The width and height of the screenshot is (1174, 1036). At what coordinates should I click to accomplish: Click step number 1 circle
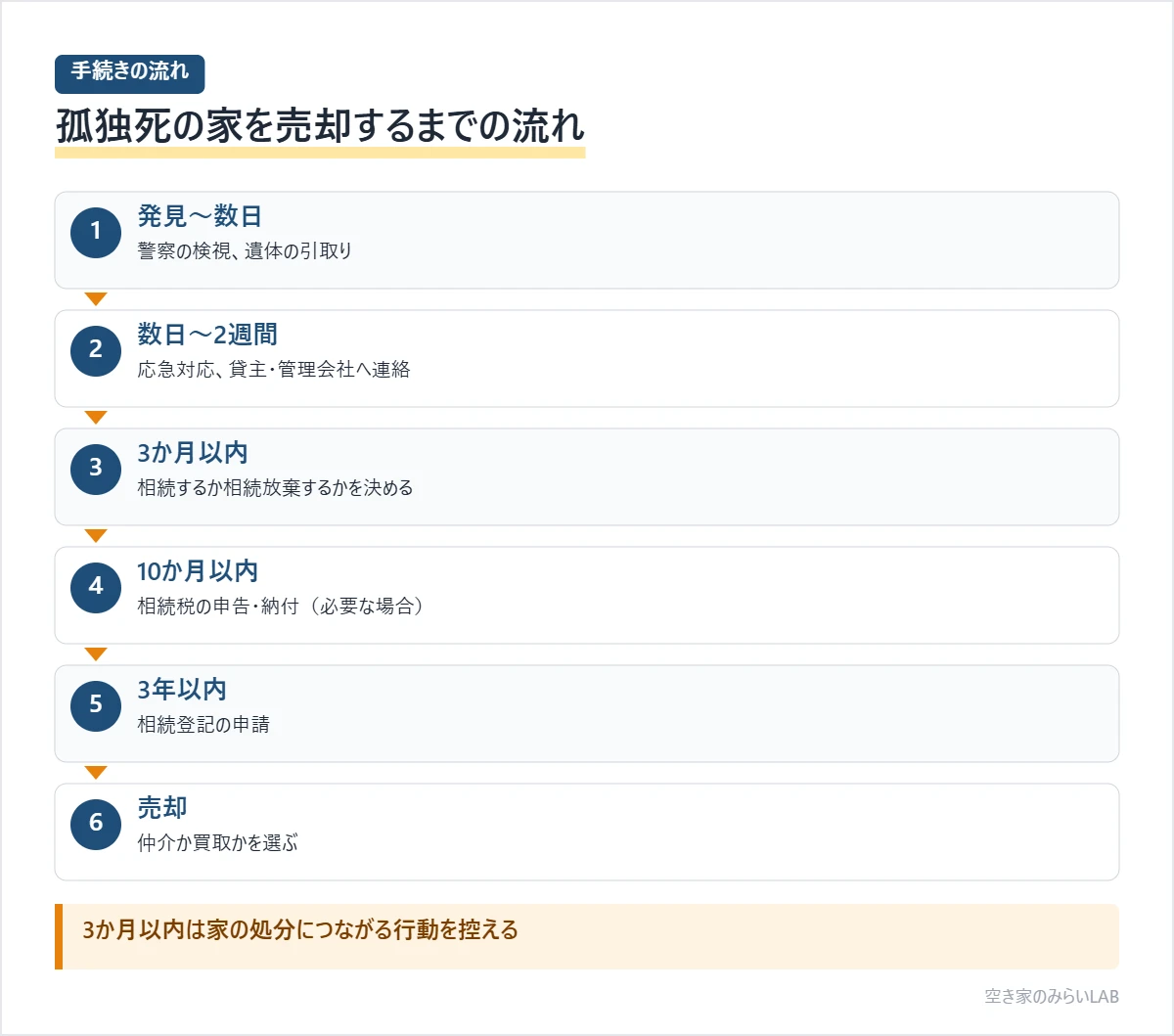[96, 231]
